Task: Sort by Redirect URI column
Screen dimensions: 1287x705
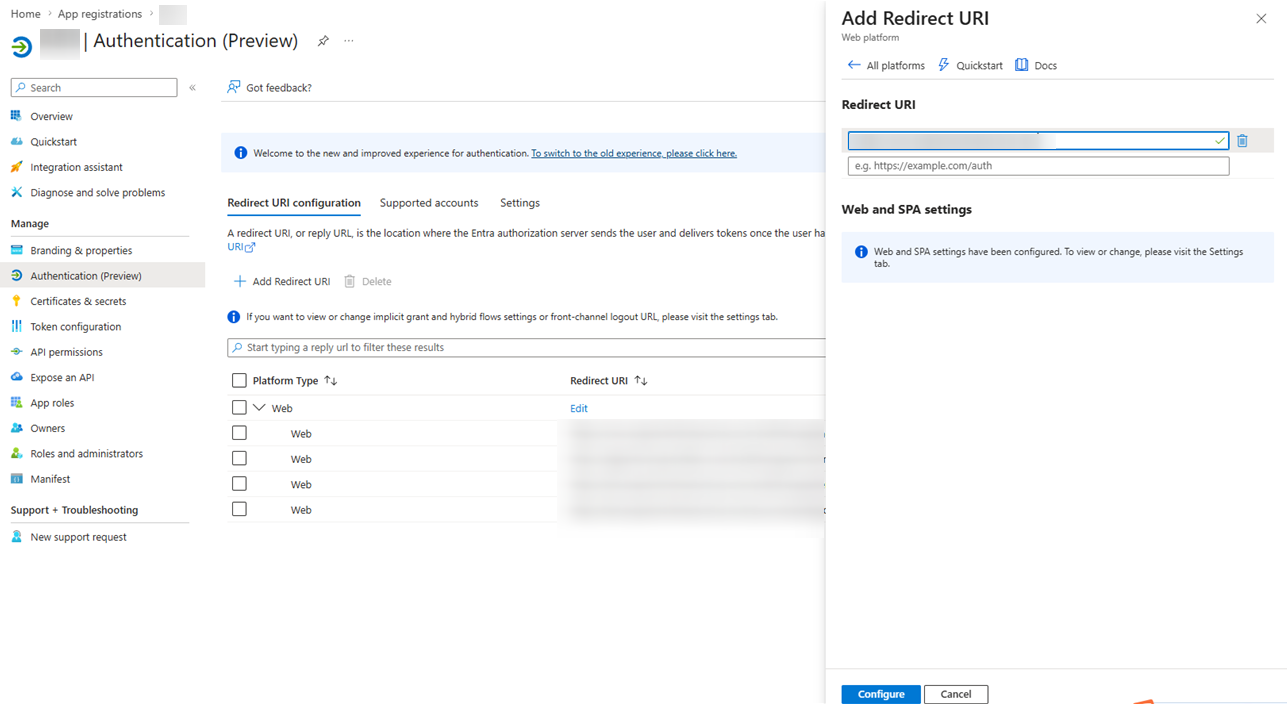Action: pos(609,381)
